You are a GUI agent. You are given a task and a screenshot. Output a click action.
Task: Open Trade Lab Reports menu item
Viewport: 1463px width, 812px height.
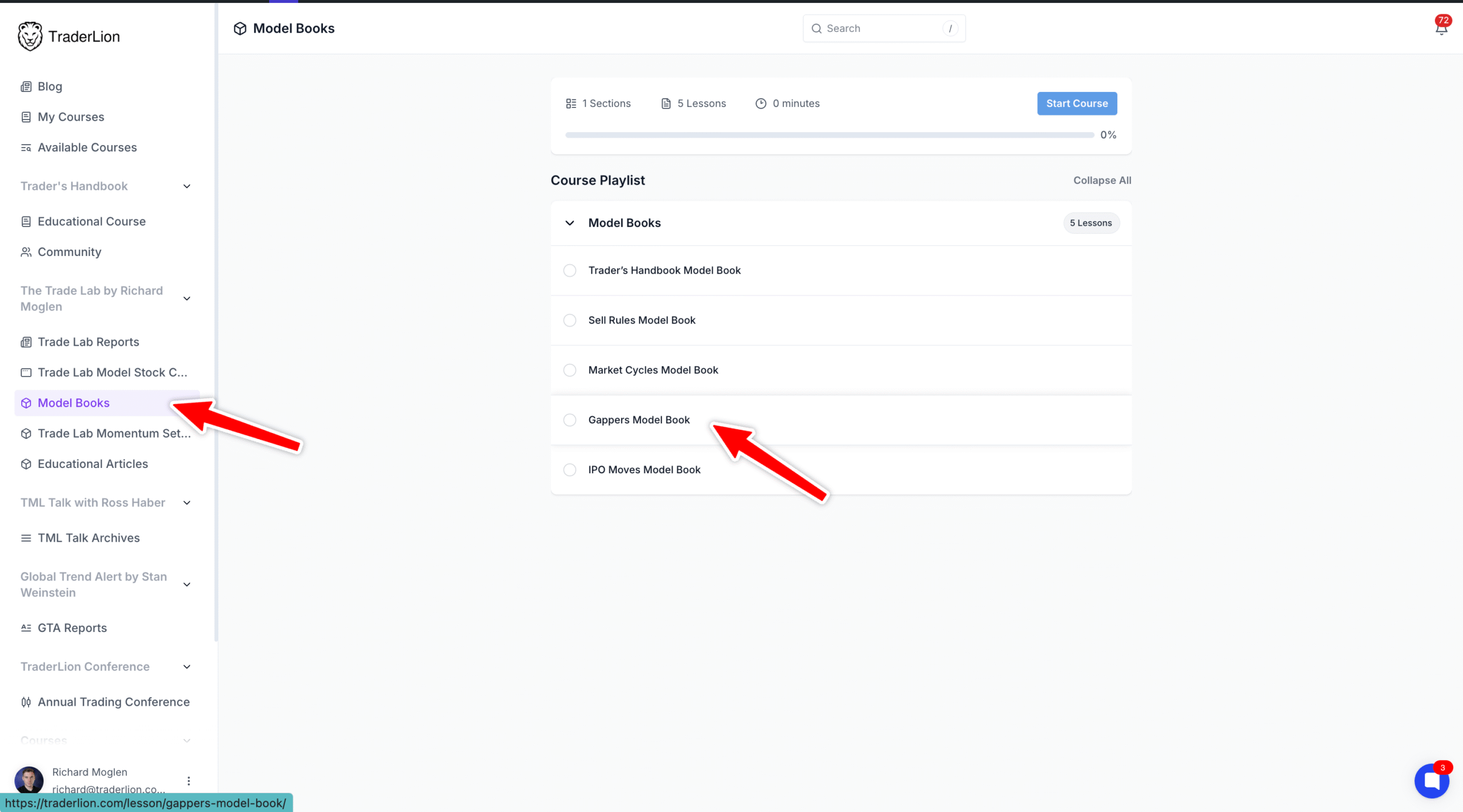[88, 342]
